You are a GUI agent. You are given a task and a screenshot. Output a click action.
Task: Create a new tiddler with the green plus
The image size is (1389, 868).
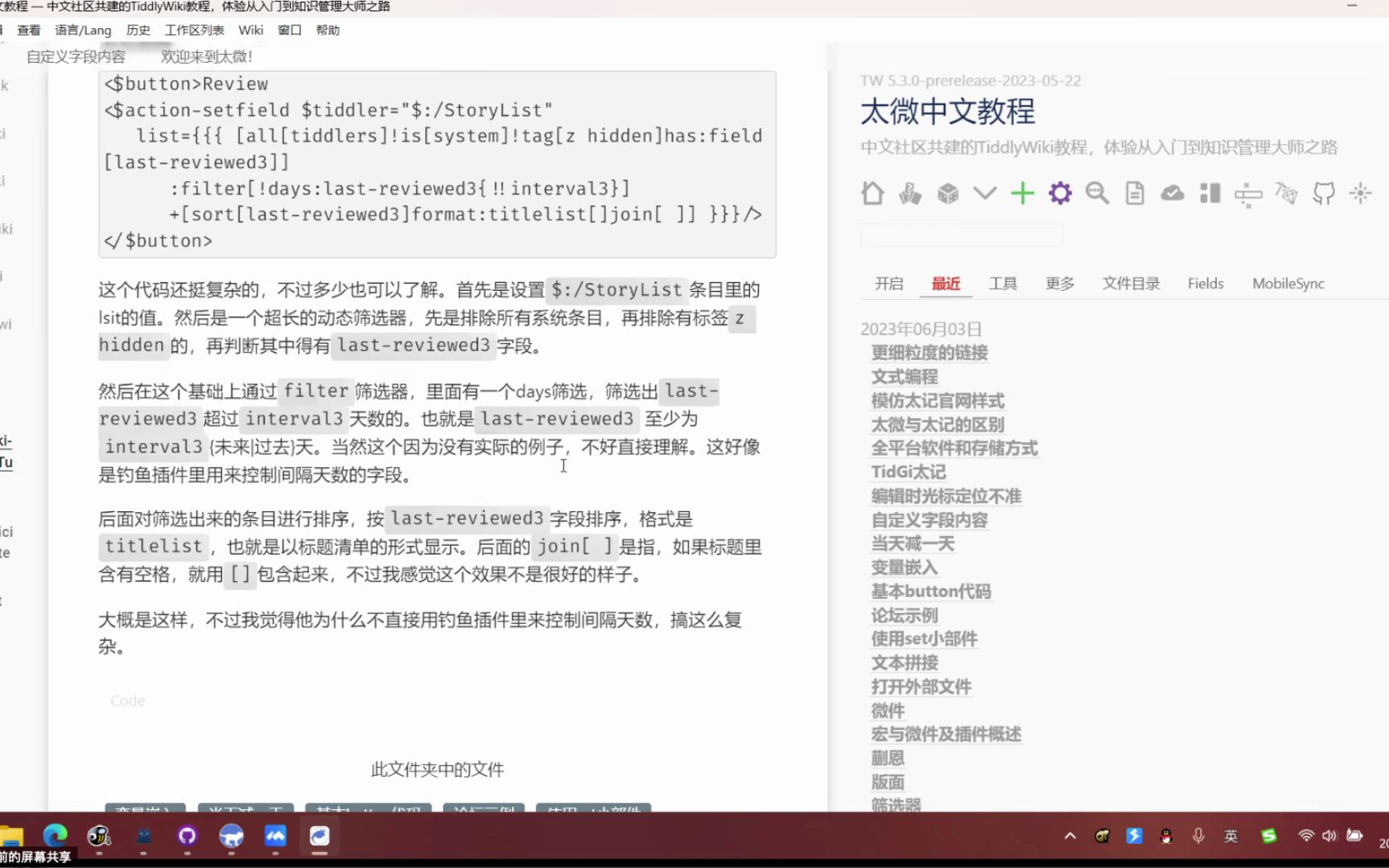point(1022,193)
